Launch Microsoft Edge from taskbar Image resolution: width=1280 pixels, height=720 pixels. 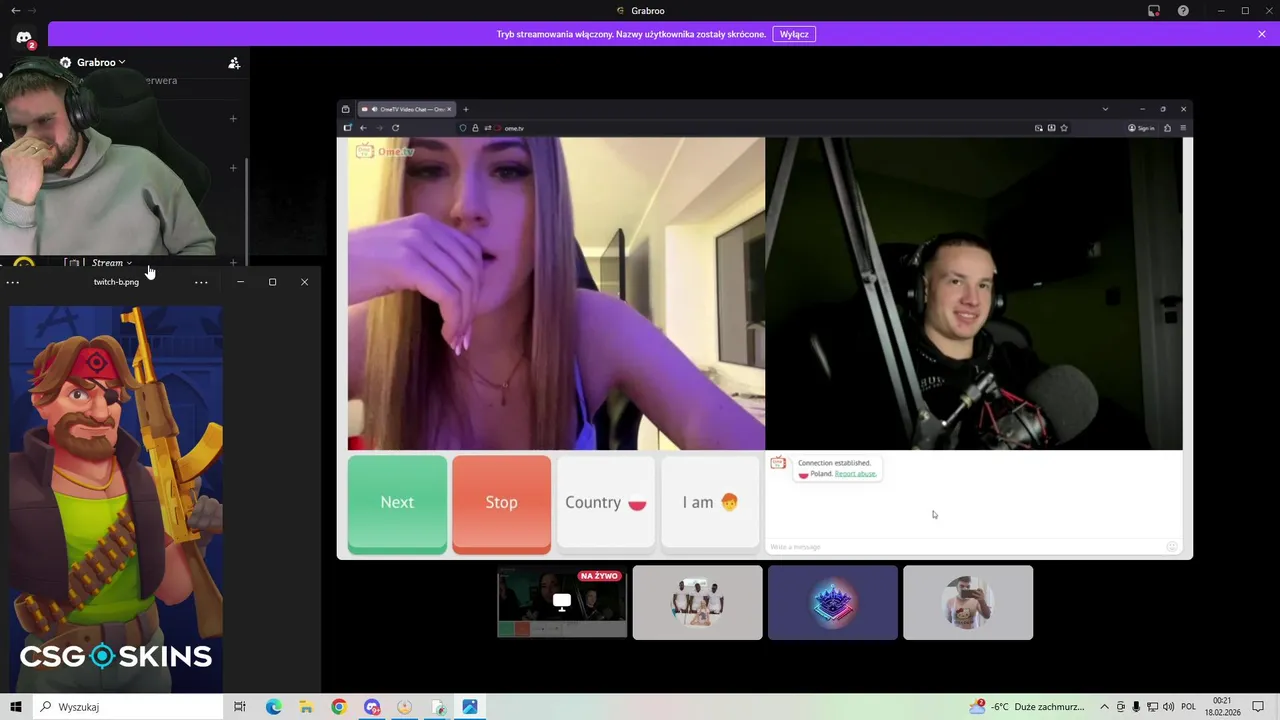click(273, 707)
